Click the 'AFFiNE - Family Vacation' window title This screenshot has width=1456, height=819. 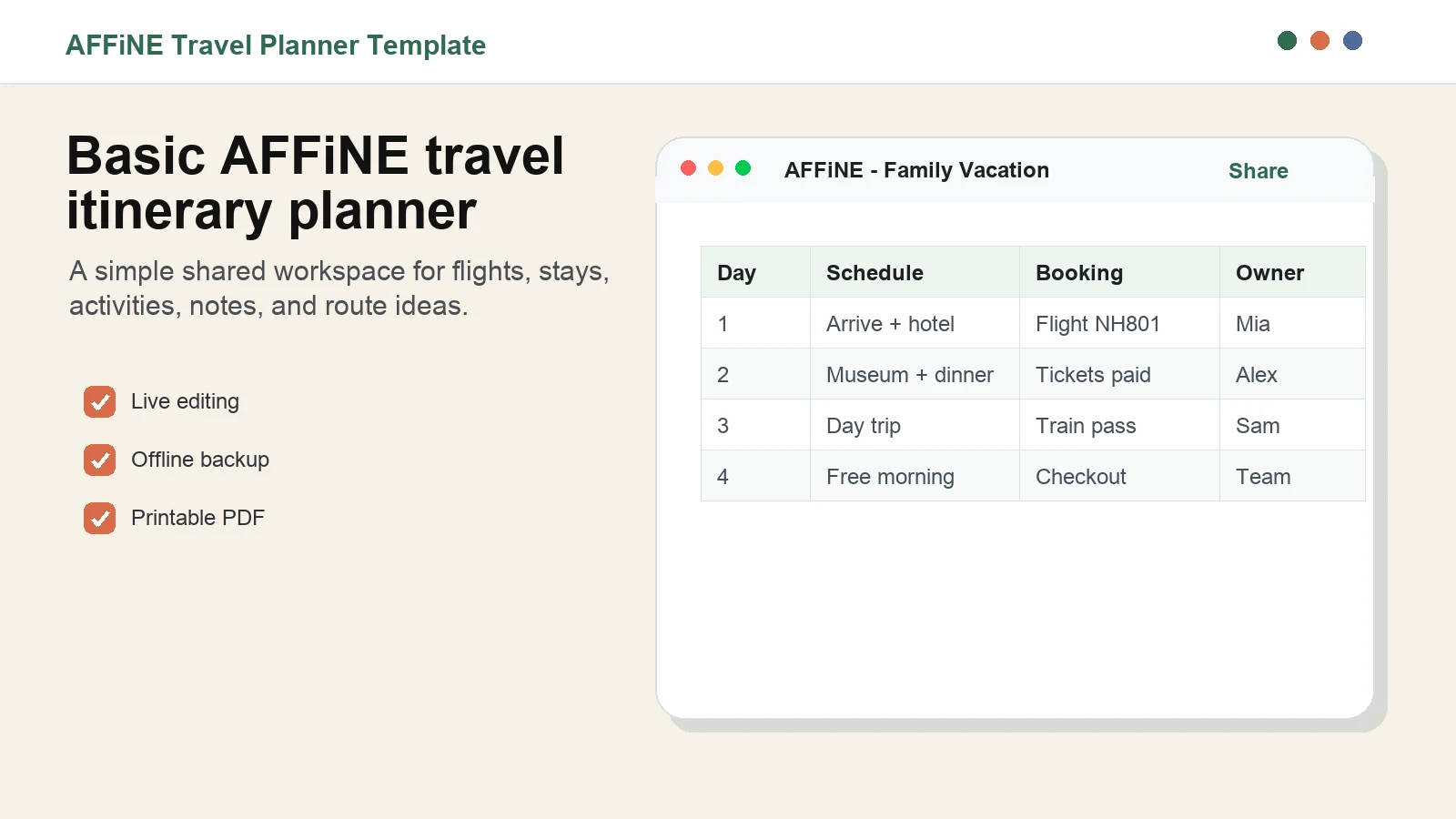[916, 170]
